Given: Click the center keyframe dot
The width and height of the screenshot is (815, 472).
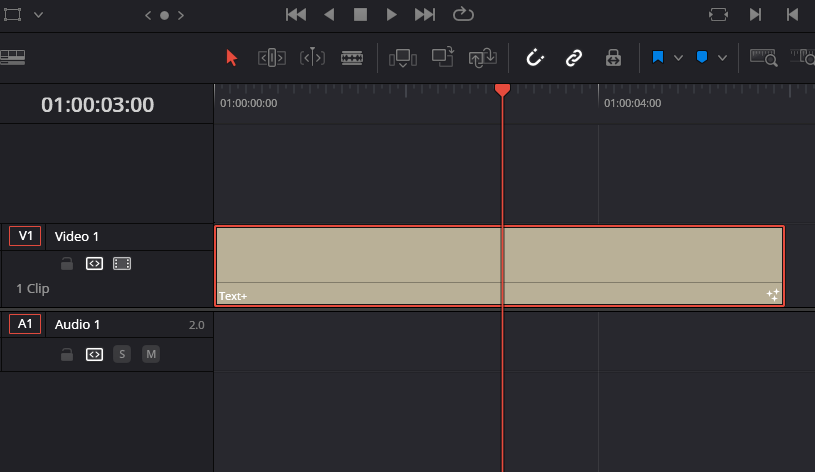Looking at the screenshot, I should pyautogui.click(x=164, y=15).
